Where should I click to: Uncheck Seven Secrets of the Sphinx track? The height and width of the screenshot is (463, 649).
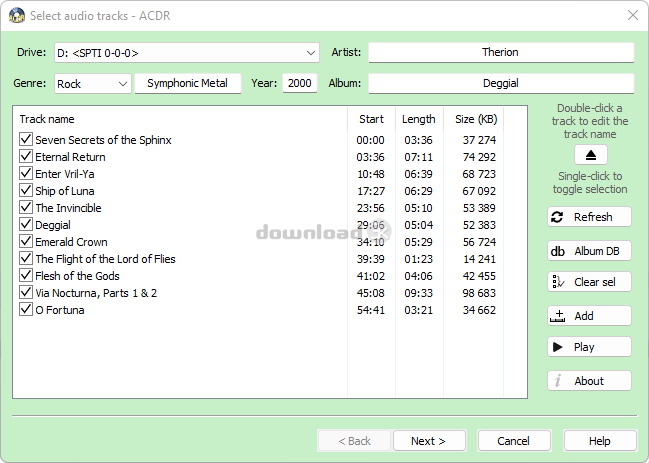point(26,139)
